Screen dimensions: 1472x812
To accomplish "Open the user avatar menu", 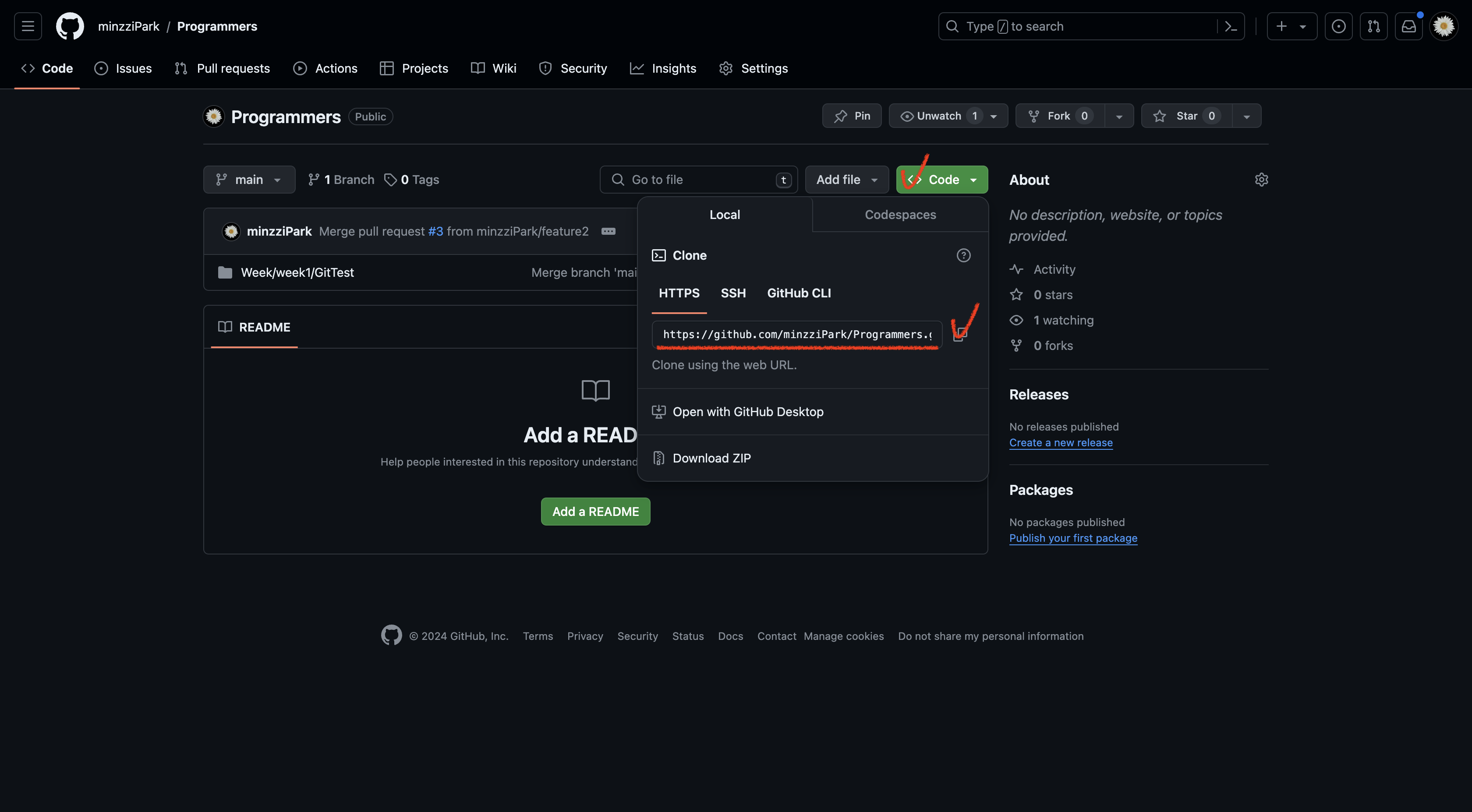I will (x=1444, y=26).
